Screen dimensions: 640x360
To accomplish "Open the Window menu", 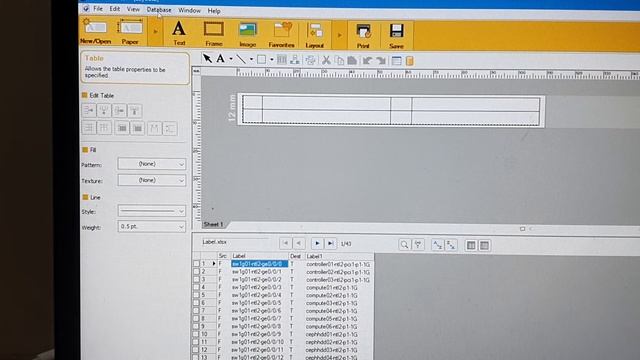I will tap(189, 11).
